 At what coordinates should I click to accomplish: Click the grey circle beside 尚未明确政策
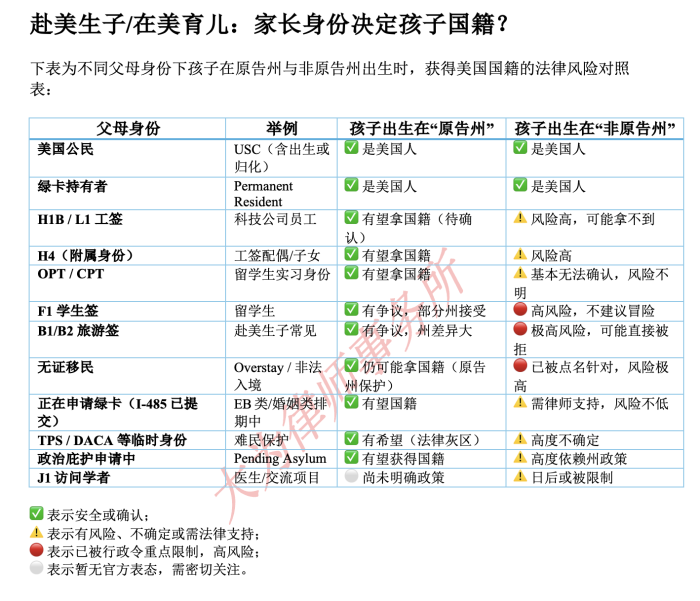point(351,476)
